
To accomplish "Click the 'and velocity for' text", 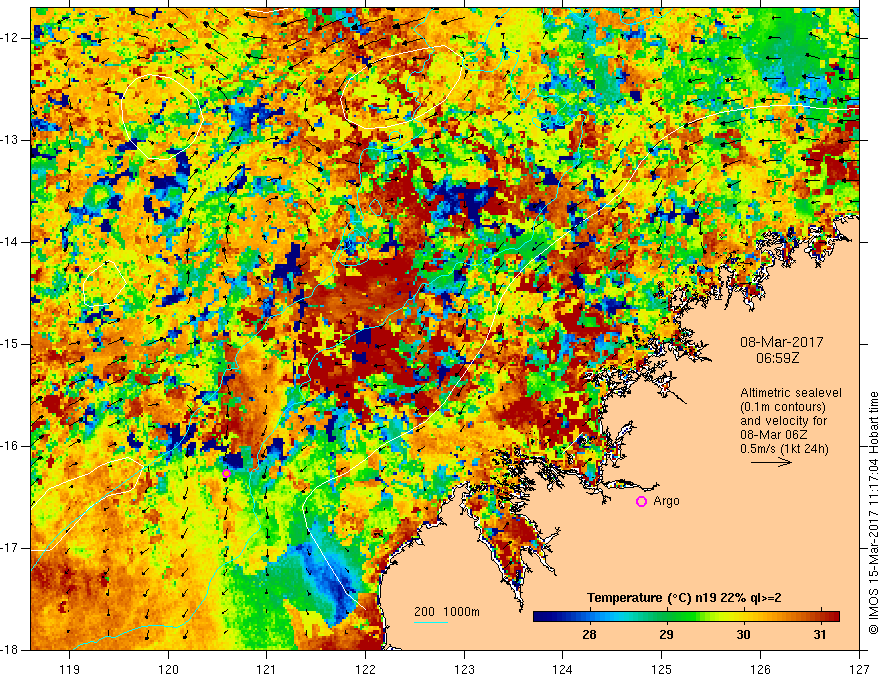I will tap(783, 421).
